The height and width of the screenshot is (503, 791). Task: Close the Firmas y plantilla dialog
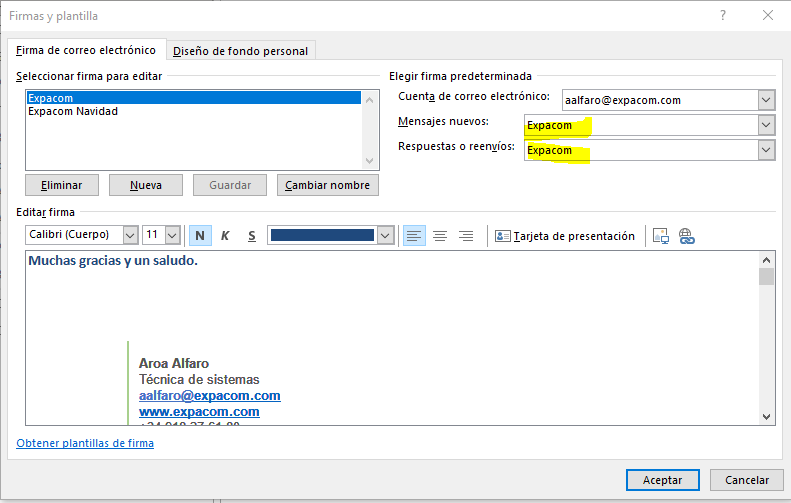pyautogui.click(x=768, y=15)
